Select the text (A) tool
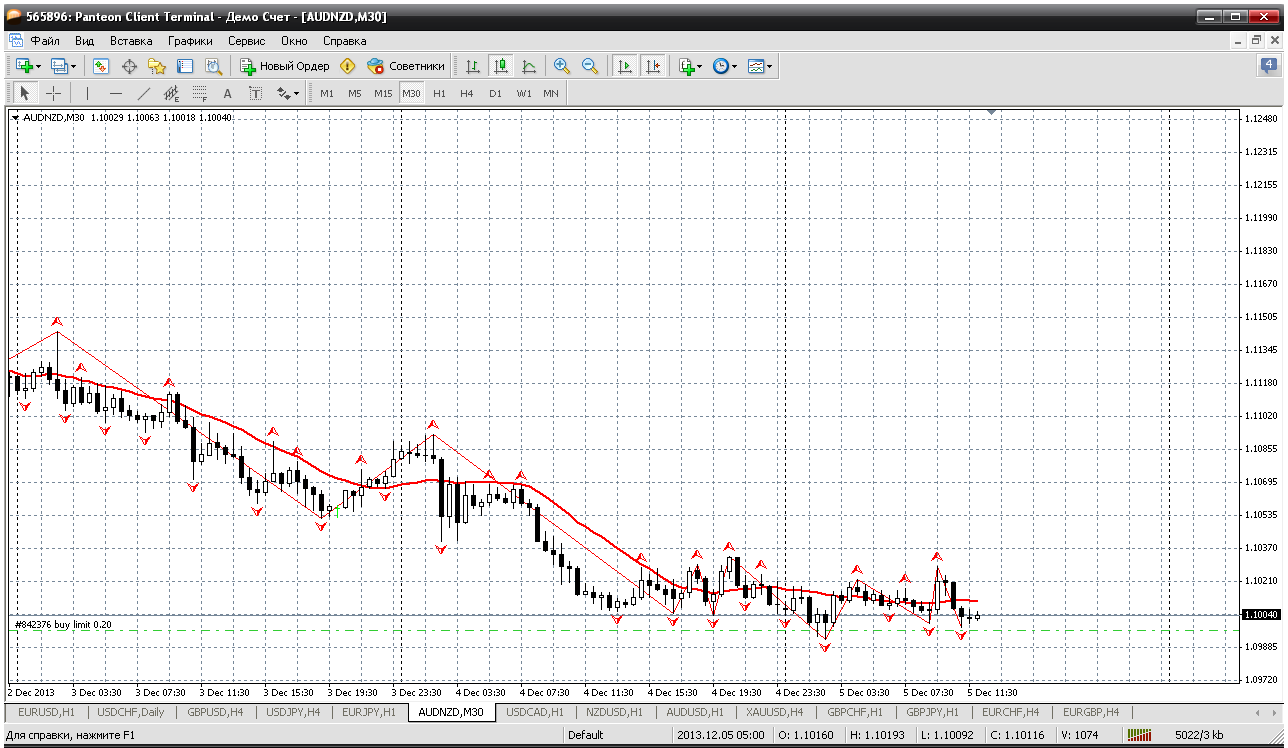The height and width of the screenshot is (748, 1288). coord(227,93)
